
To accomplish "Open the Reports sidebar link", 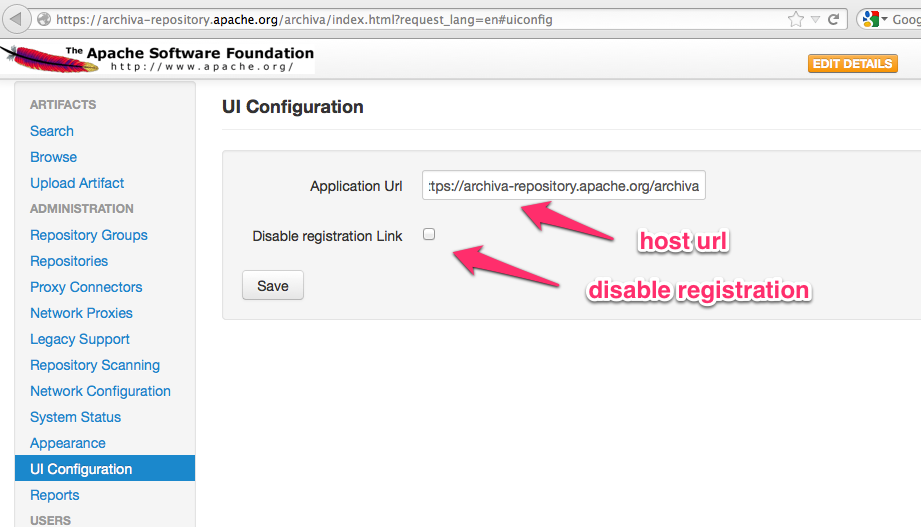I will [55, 495].
